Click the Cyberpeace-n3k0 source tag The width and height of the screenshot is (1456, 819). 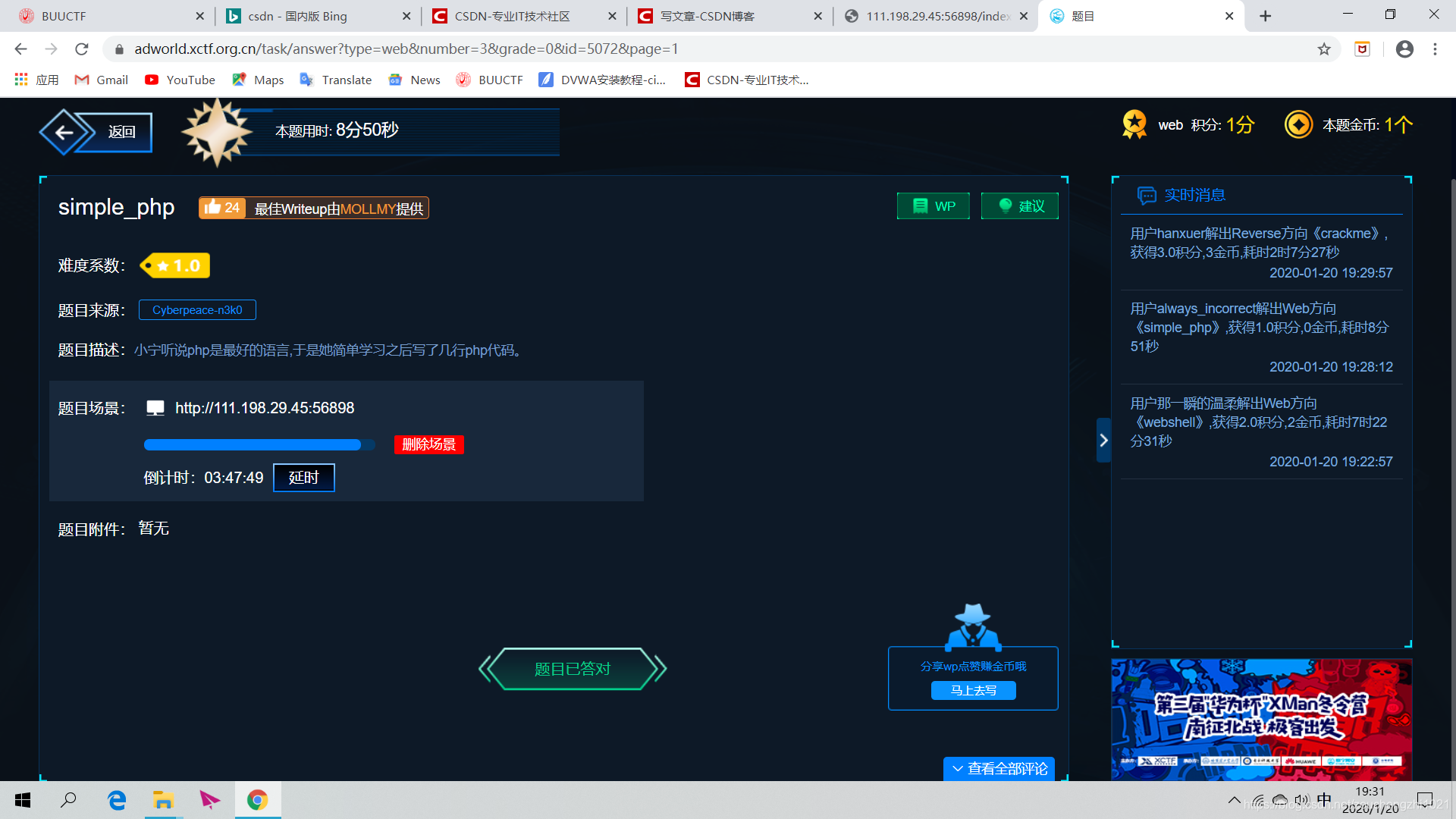tap(197, 310)
